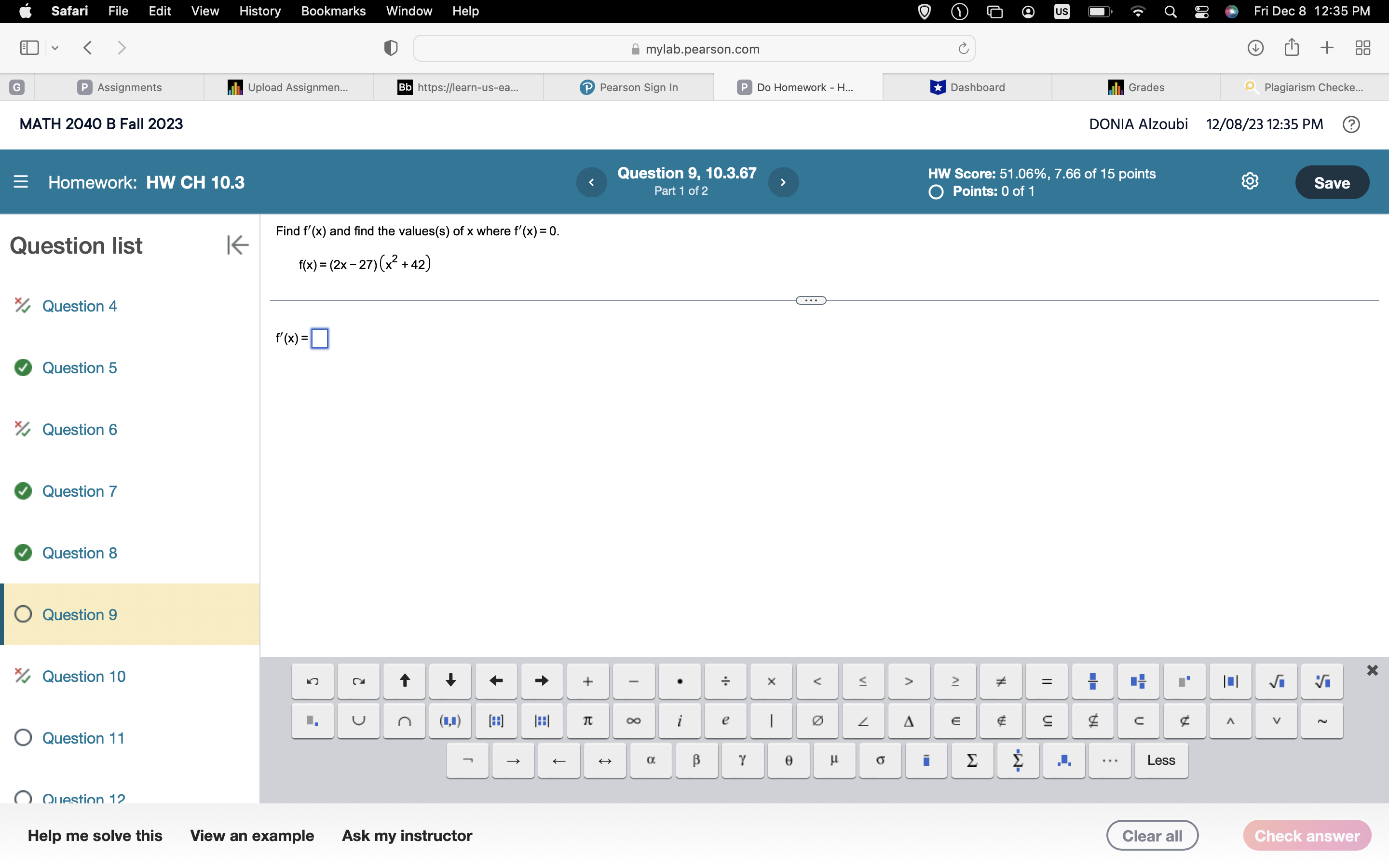1389x868 pixels.
Task: Open Safari sidebar dropdown arrow
Action: (55, 48)
